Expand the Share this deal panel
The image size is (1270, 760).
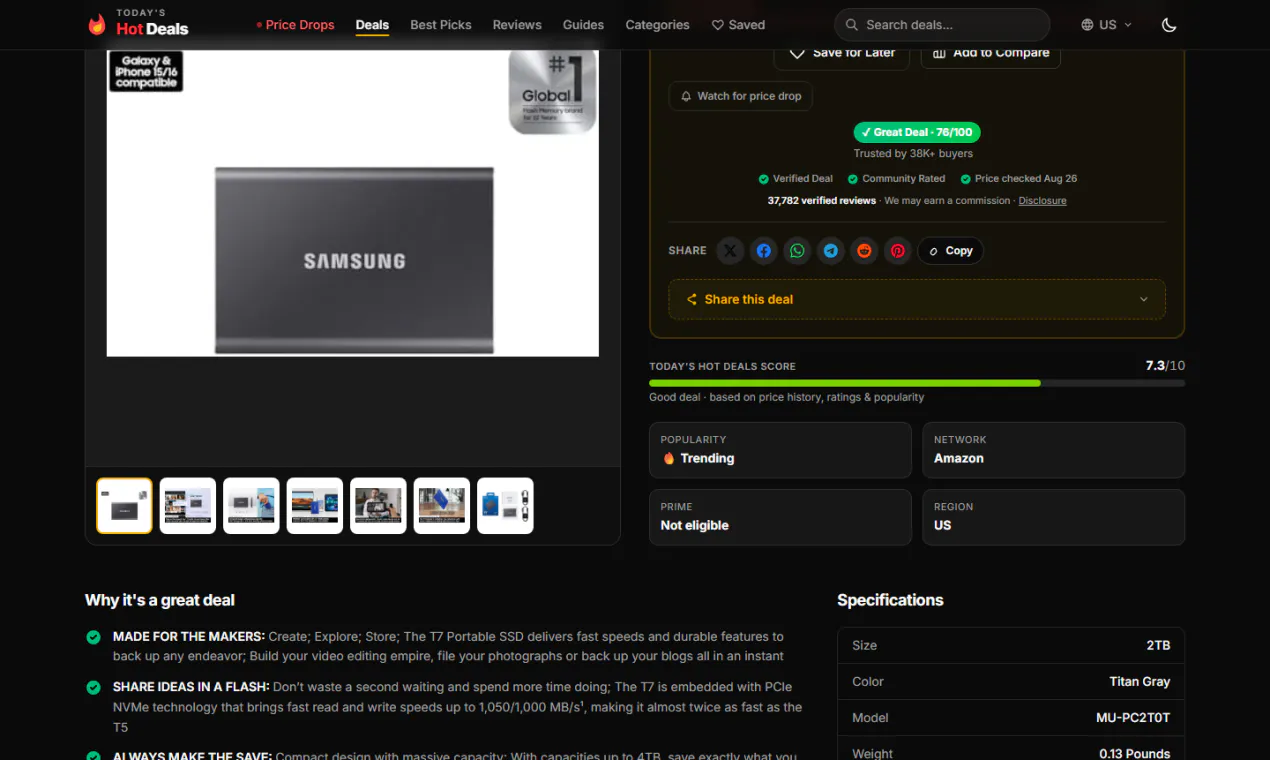coord(917,299)
